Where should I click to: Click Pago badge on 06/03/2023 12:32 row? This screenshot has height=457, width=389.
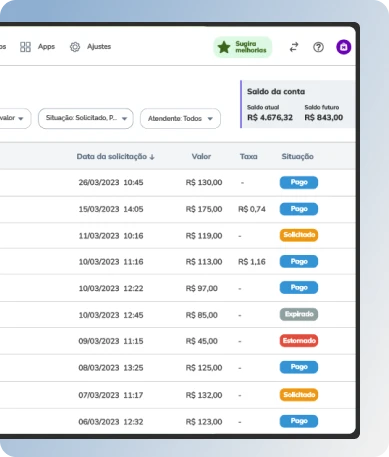[299, 421]
